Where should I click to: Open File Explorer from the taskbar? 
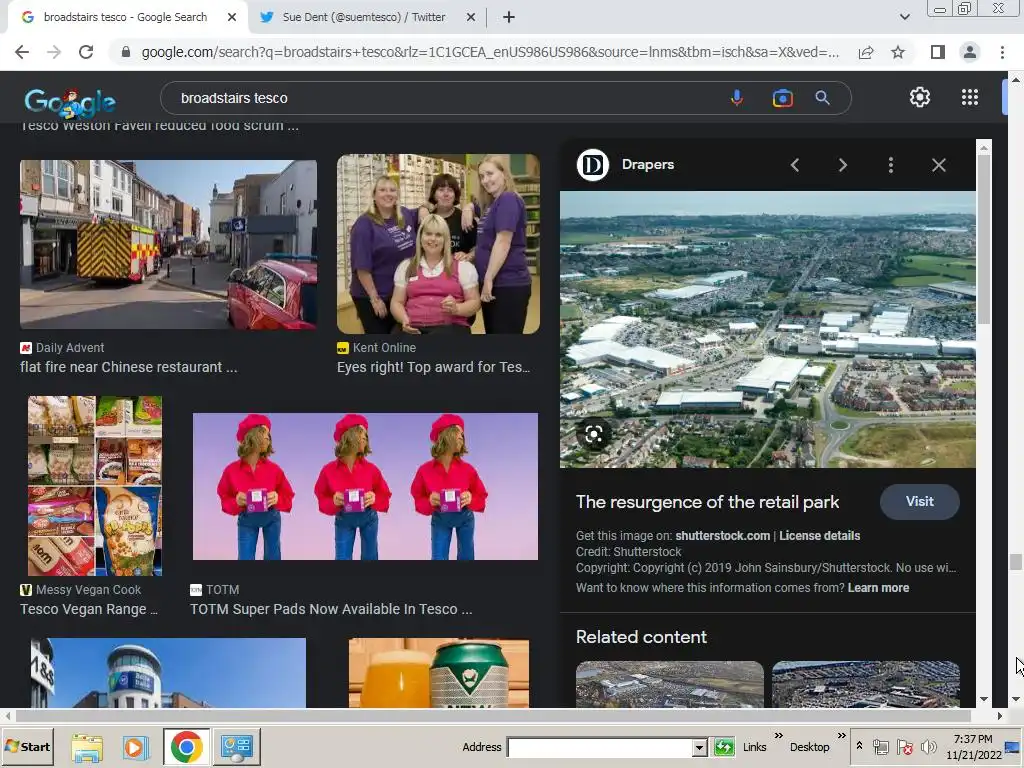tap(87, 747)
